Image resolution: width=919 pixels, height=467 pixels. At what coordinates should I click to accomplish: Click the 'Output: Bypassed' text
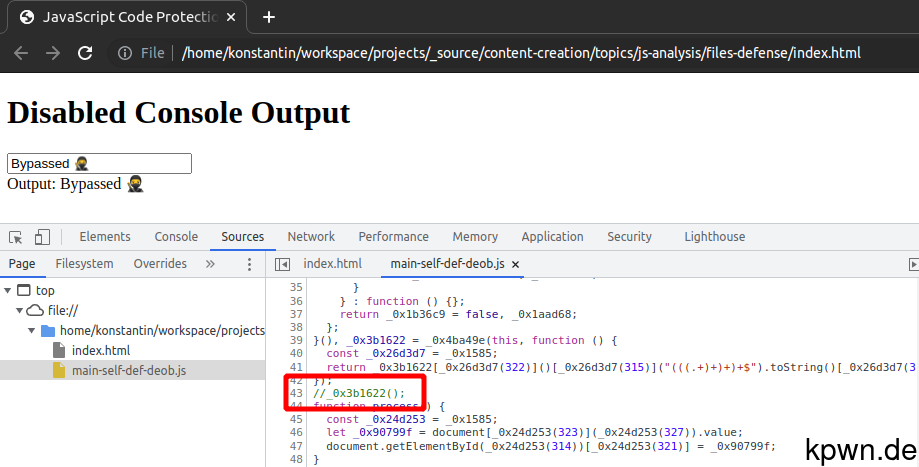(76, 184)
